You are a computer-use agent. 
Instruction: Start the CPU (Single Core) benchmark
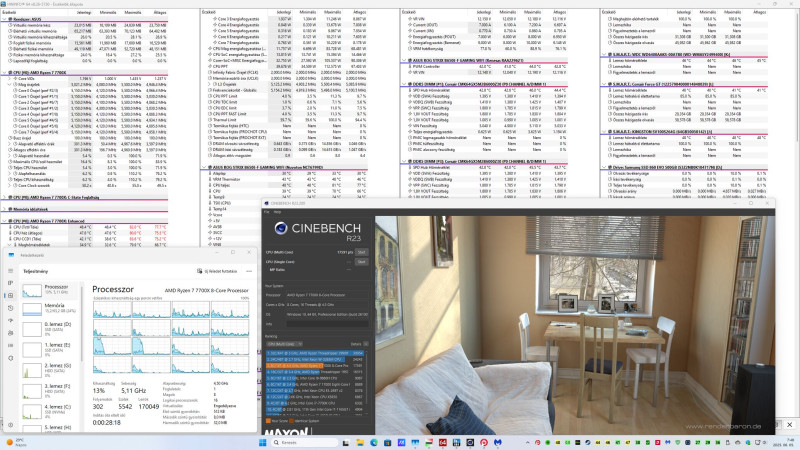point(361,262)
